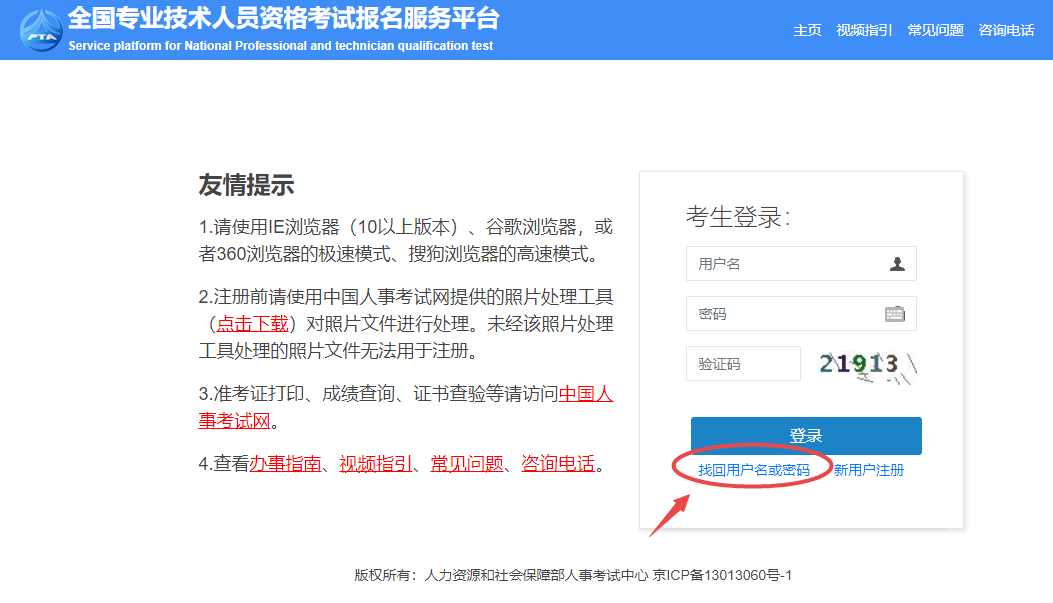Open 视频指引 from the top navigation
The image size is (1053, 603).
863,30
